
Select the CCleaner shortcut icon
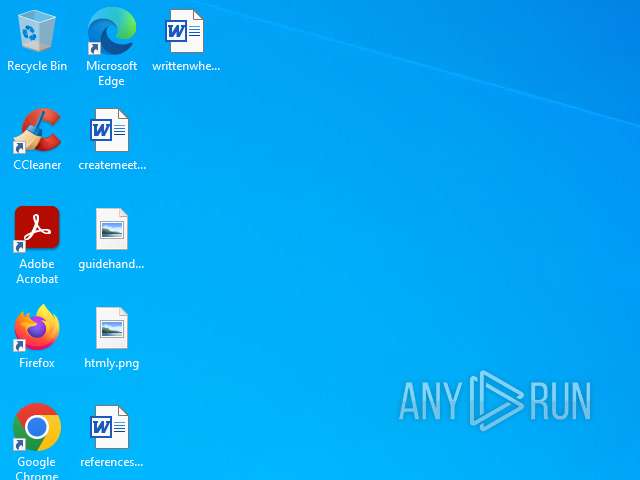pyautogui.click(x=37, y=130)
